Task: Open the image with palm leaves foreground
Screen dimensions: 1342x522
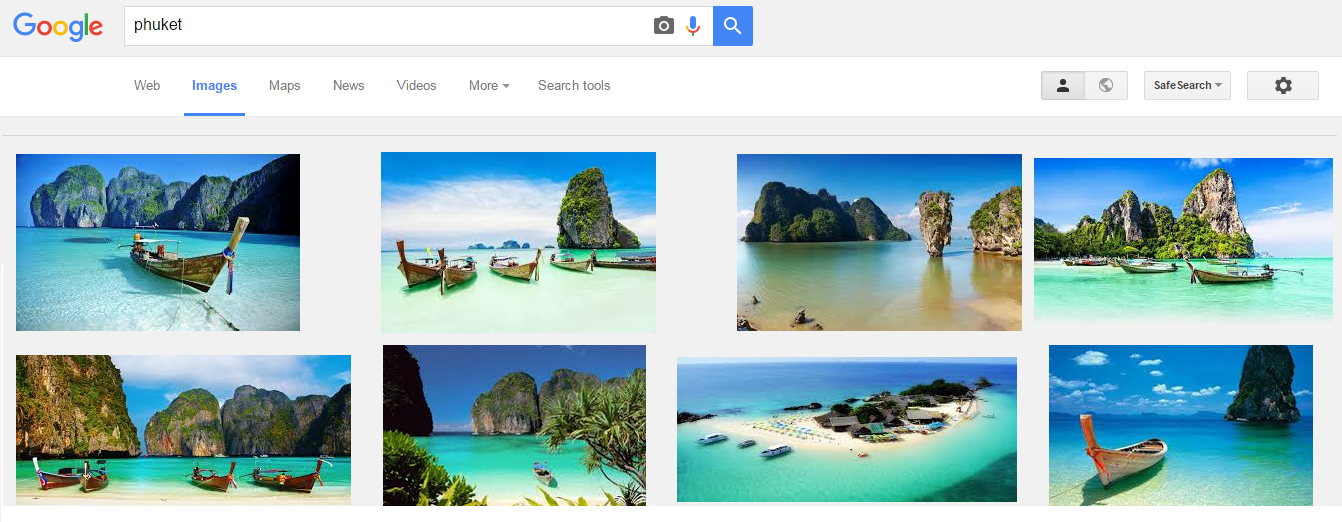Action: click(514, 425)
